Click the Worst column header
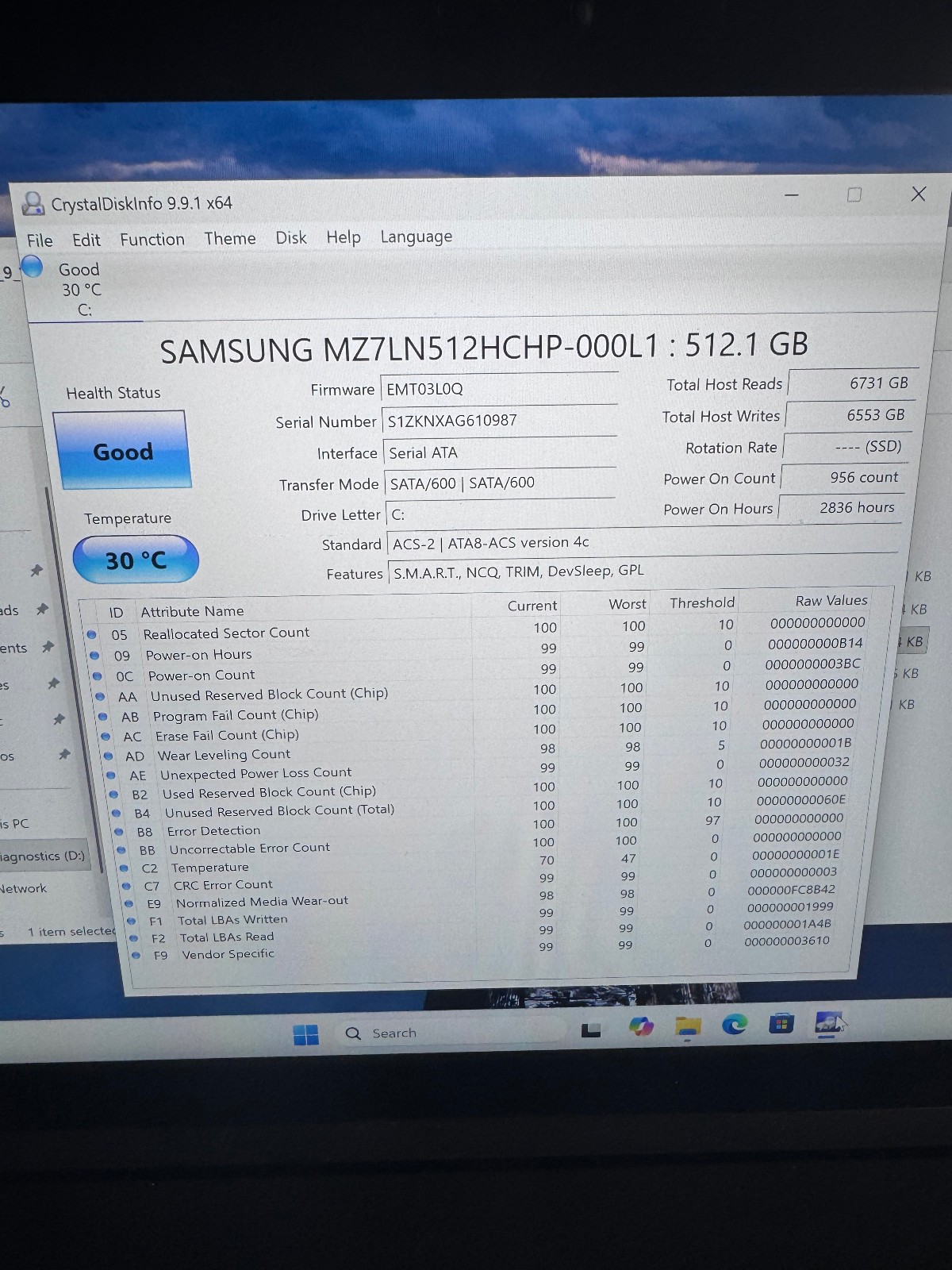The height and width of the screenshot is (1270, 952). pyautogui.click(x=627, y=604)
